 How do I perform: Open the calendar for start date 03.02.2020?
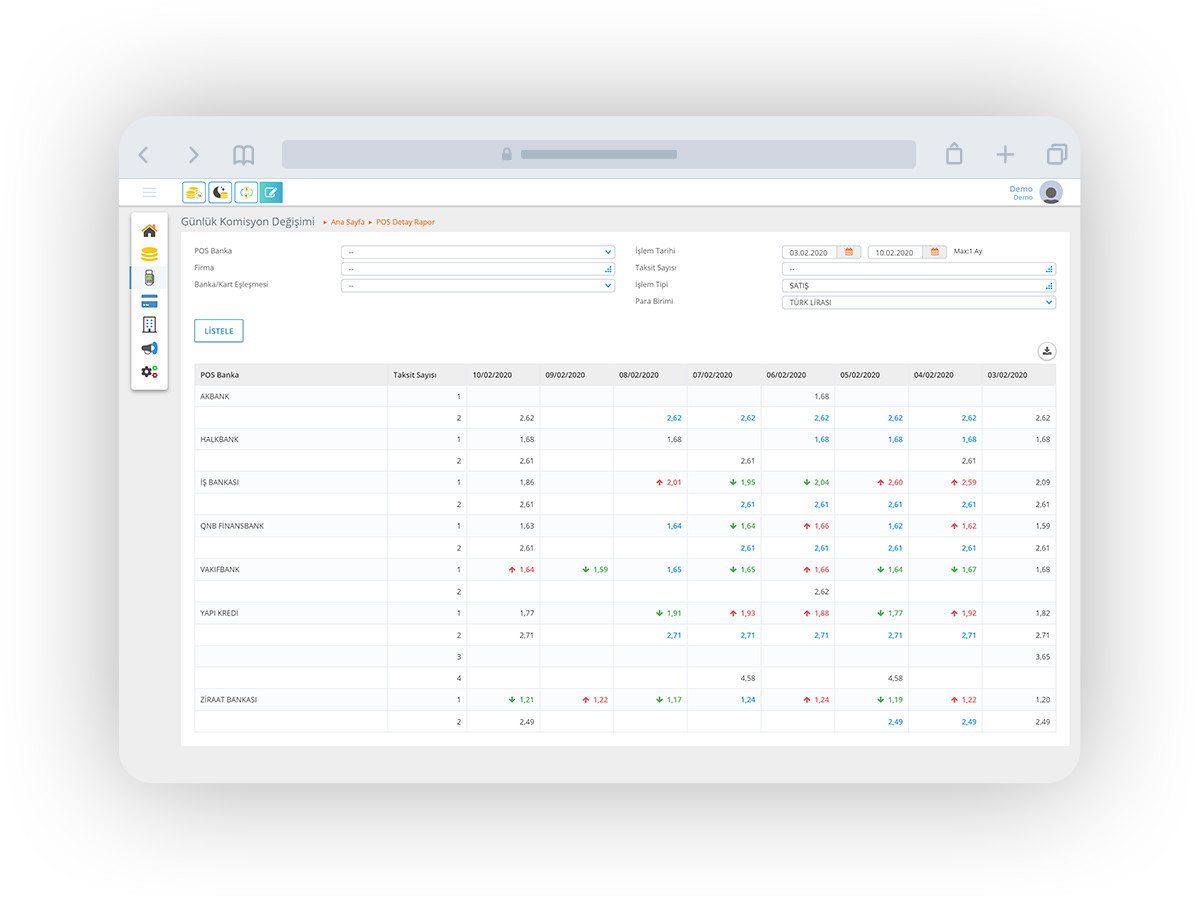click(849, 252)
